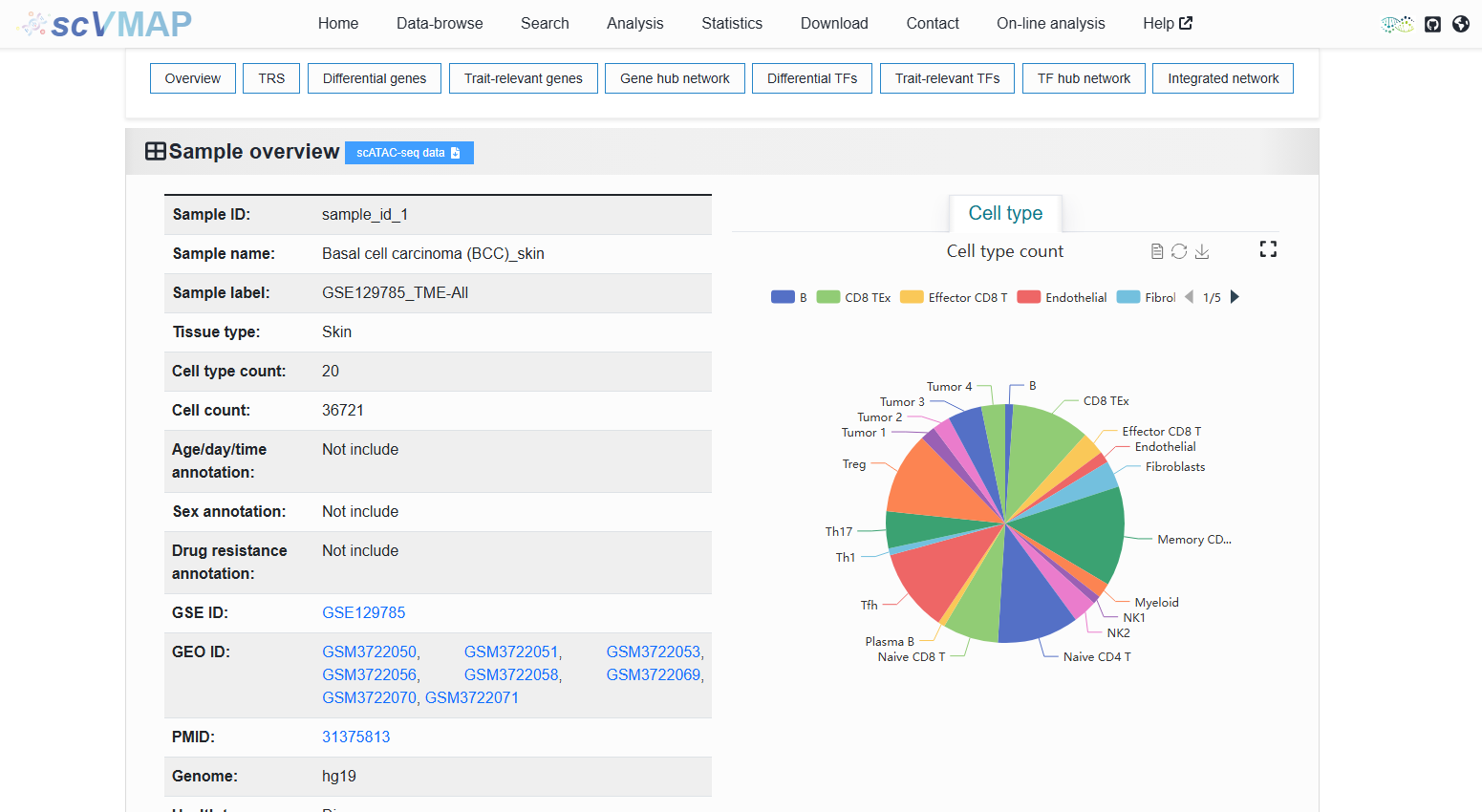Download the pie chart as image
The height and width of the screenshot is (812, 1482).
point(1202,251)
